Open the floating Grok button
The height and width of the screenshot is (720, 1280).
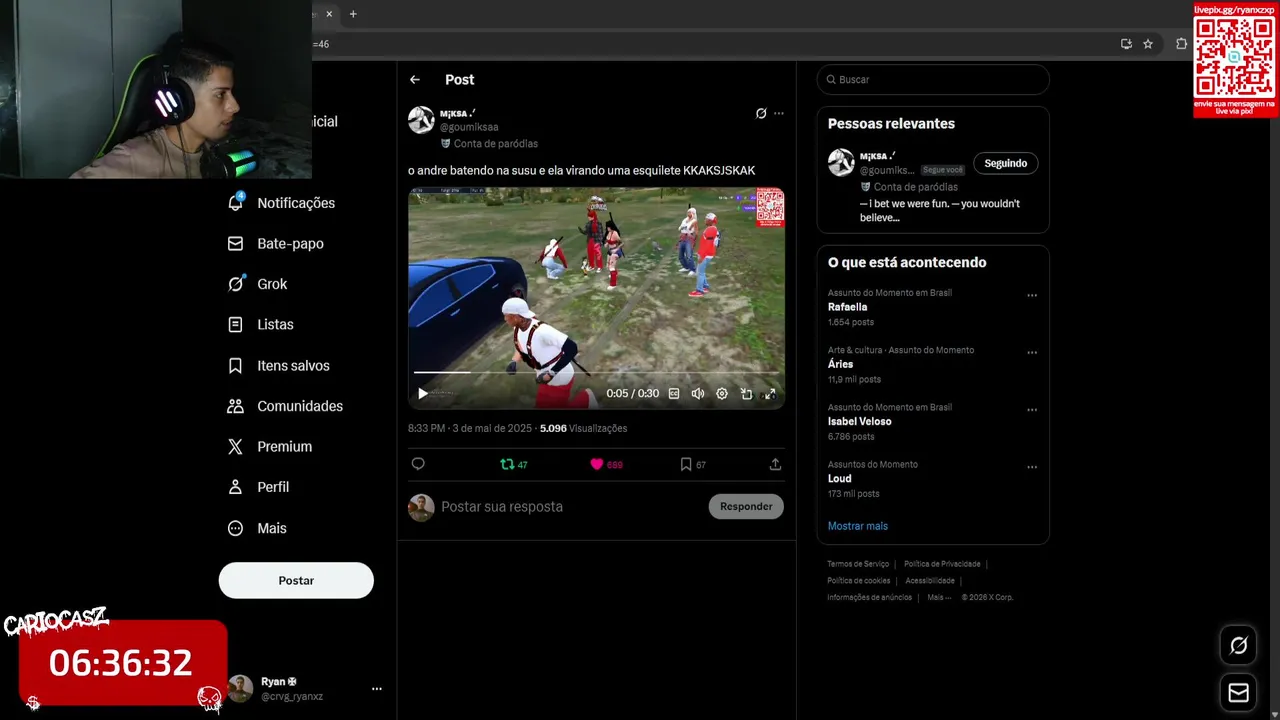click(x=1238, y=646)
